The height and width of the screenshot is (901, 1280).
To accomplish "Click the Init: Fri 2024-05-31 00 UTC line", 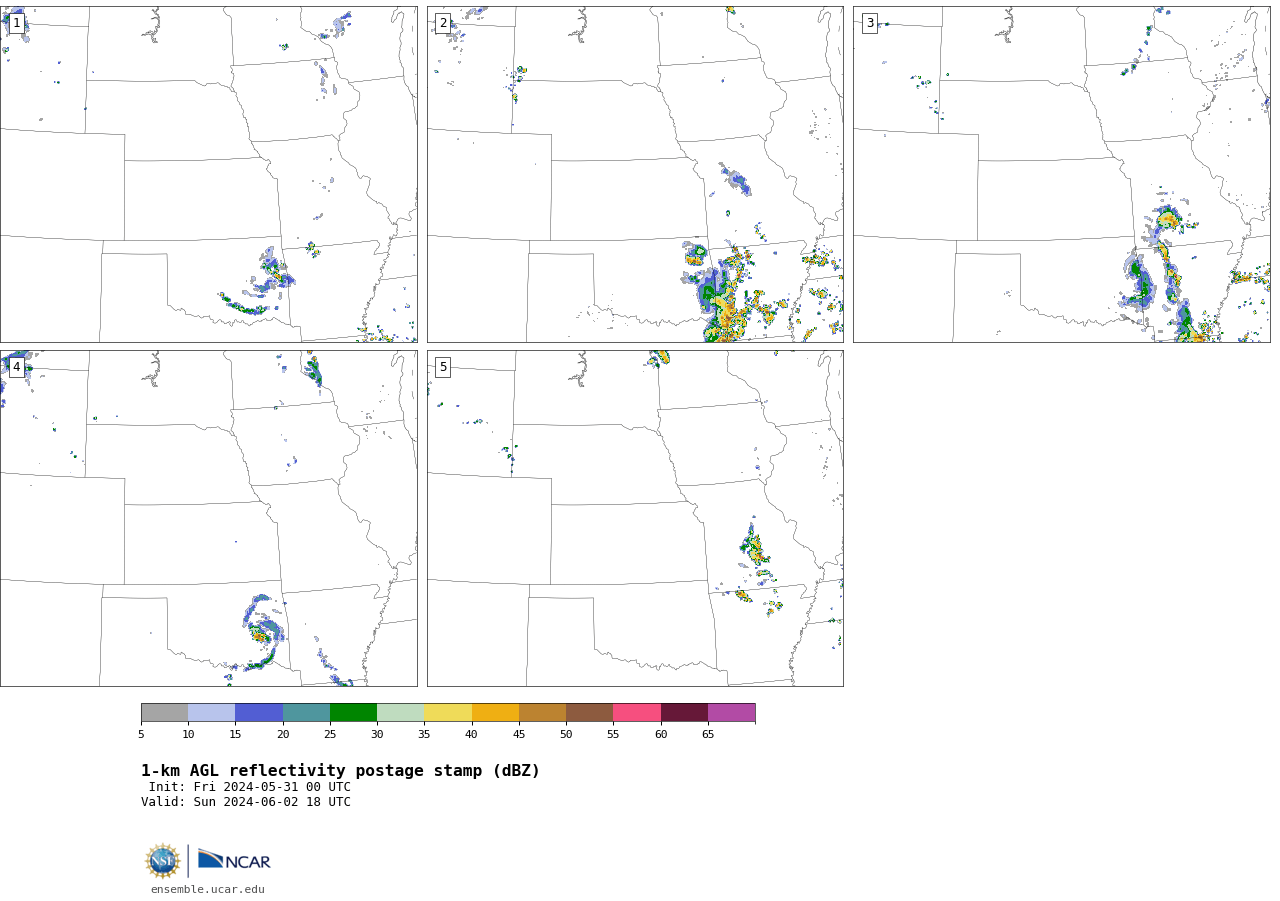I will coord(250,787).
